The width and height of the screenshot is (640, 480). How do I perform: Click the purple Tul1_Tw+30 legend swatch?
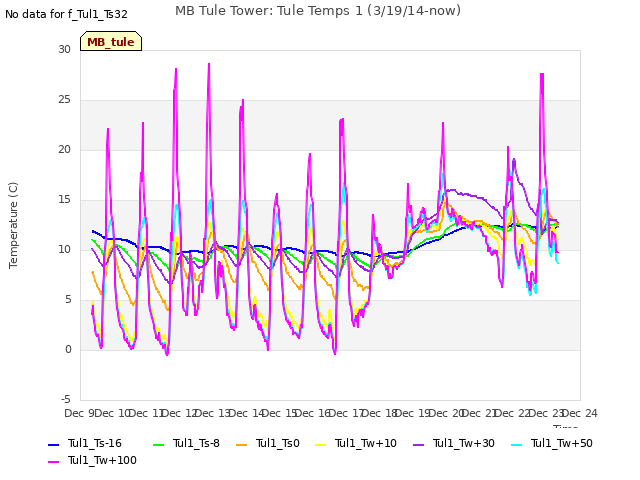[x=418, y=445]
